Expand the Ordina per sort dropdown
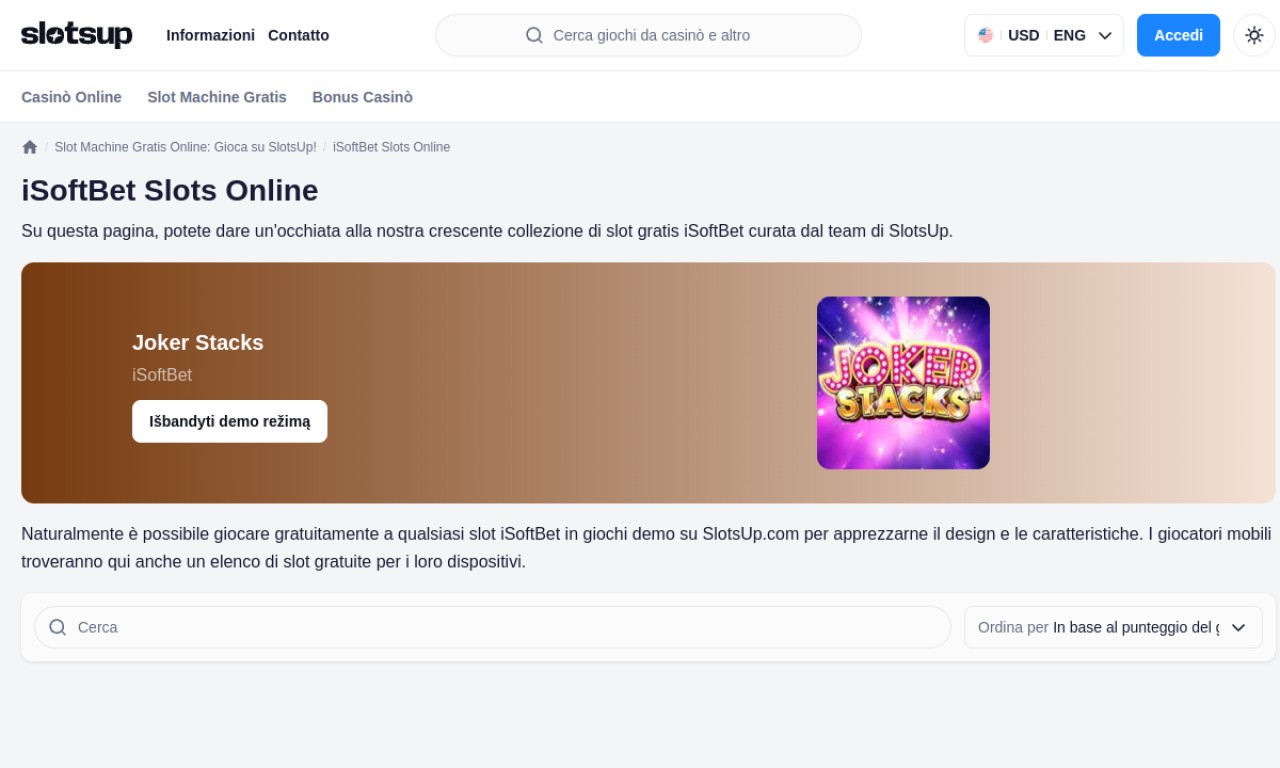Screen dimensions: 1280x768 [x=1112, y=627]
